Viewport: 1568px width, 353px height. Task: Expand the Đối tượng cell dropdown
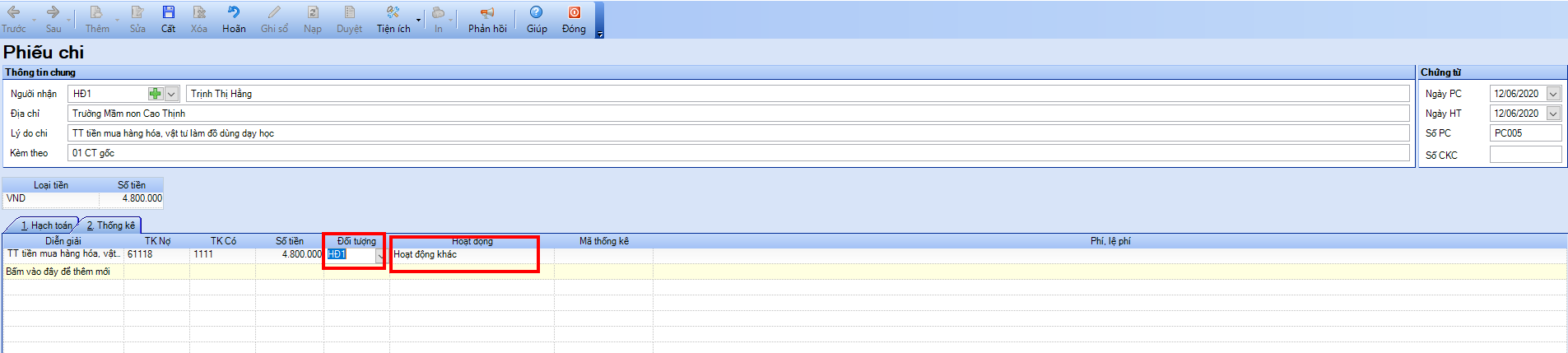point(379,255)
